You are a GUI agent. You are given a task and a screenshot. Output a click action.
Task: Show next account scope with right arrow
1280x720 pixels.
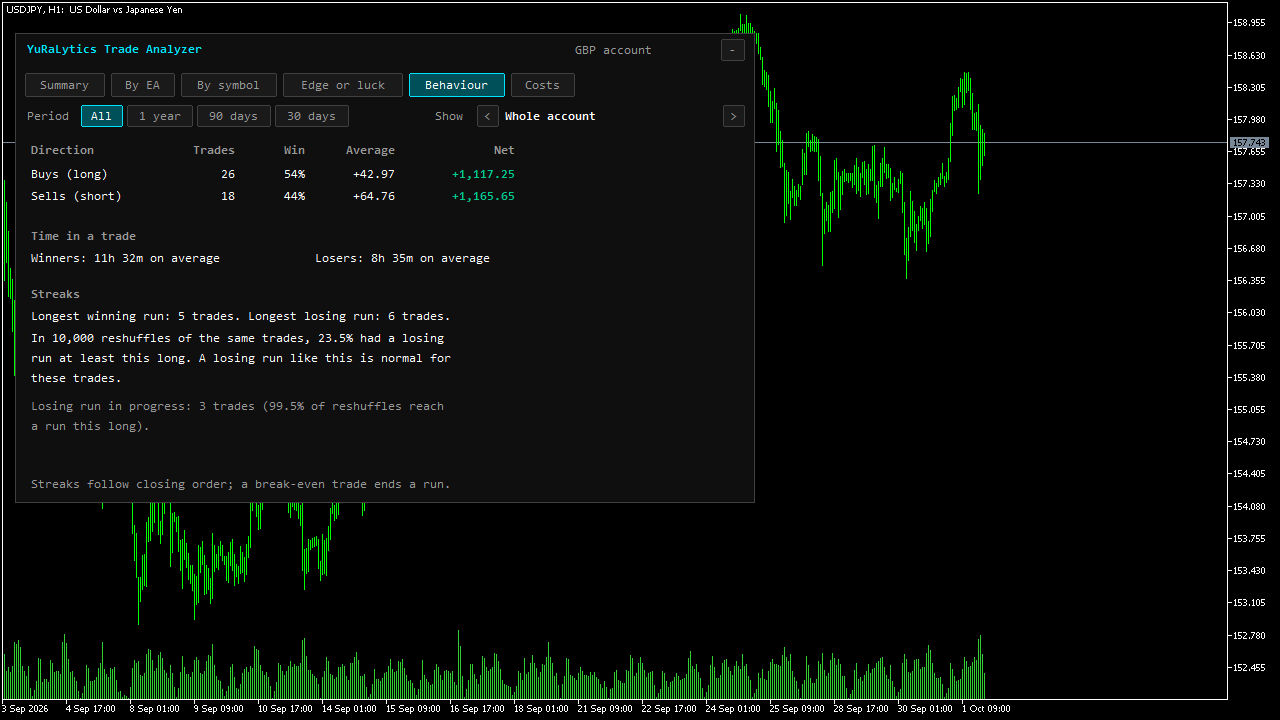(734, 116)
